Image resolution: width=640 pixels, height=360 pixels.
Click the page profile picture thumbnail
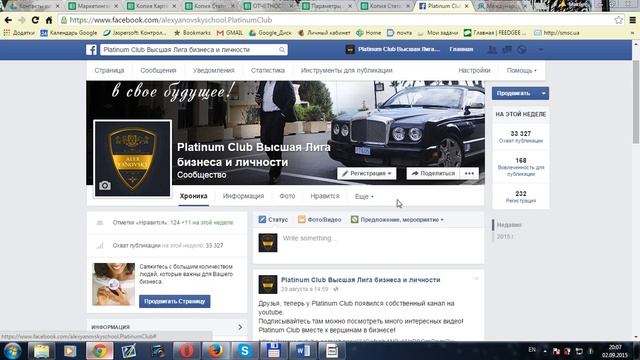[132, 159]
